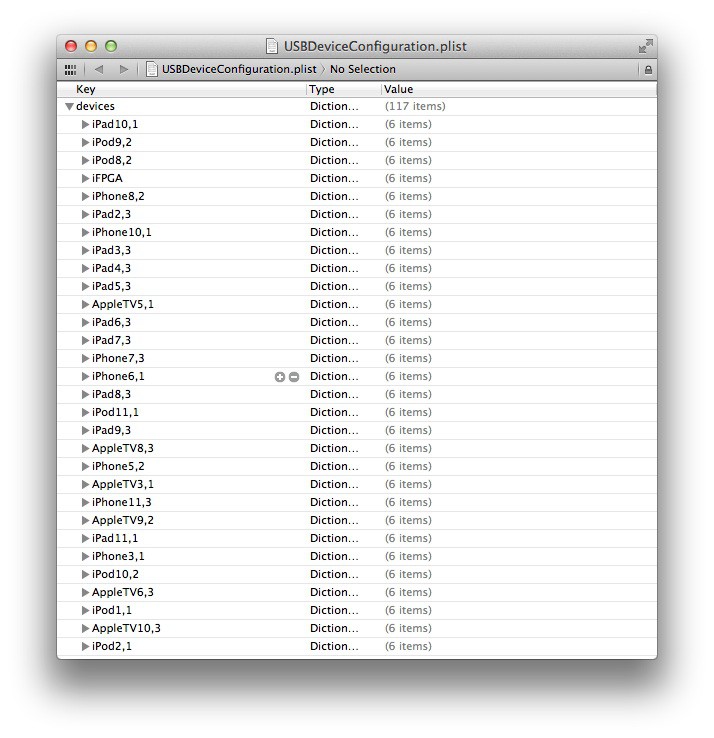The height and width of the screenshot is (738, 714).
Task: Enter full screen with the resize arrows icon
Action: coord(645,46)
